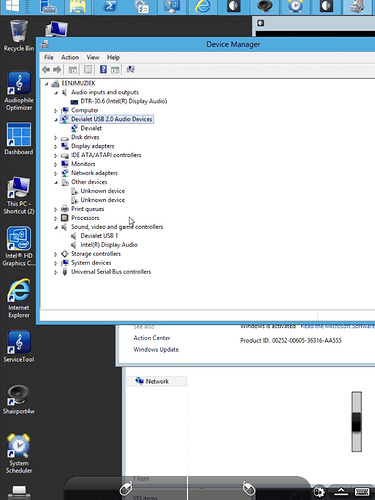The width and height of the screenshot is (375, 500).
Task: Expand Universal Serial Bus controllers arrow
Action: click(x=56, y=272)
